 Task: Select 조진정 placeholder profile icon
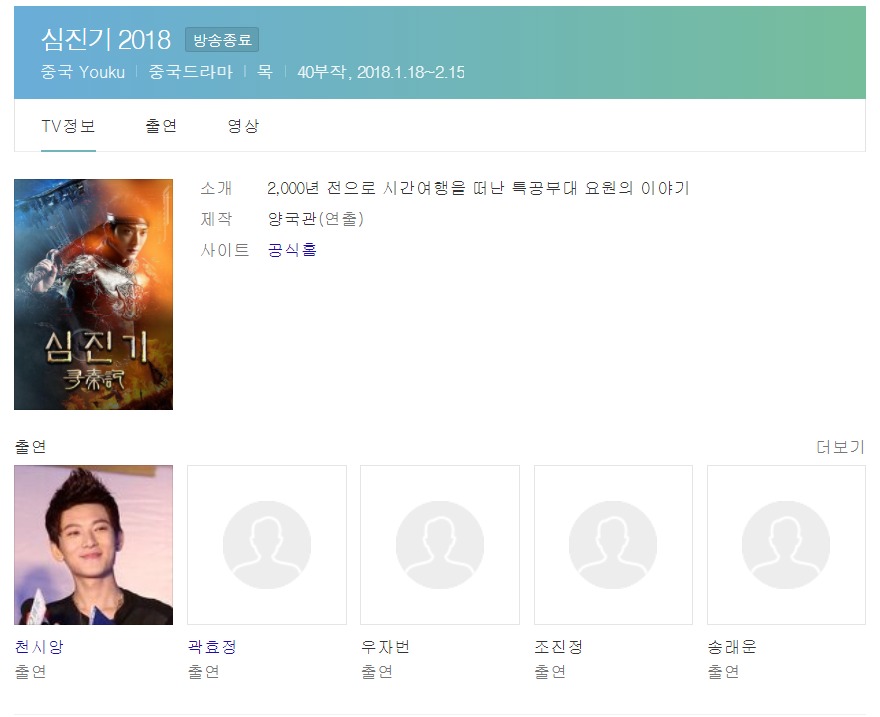point(613,545)
